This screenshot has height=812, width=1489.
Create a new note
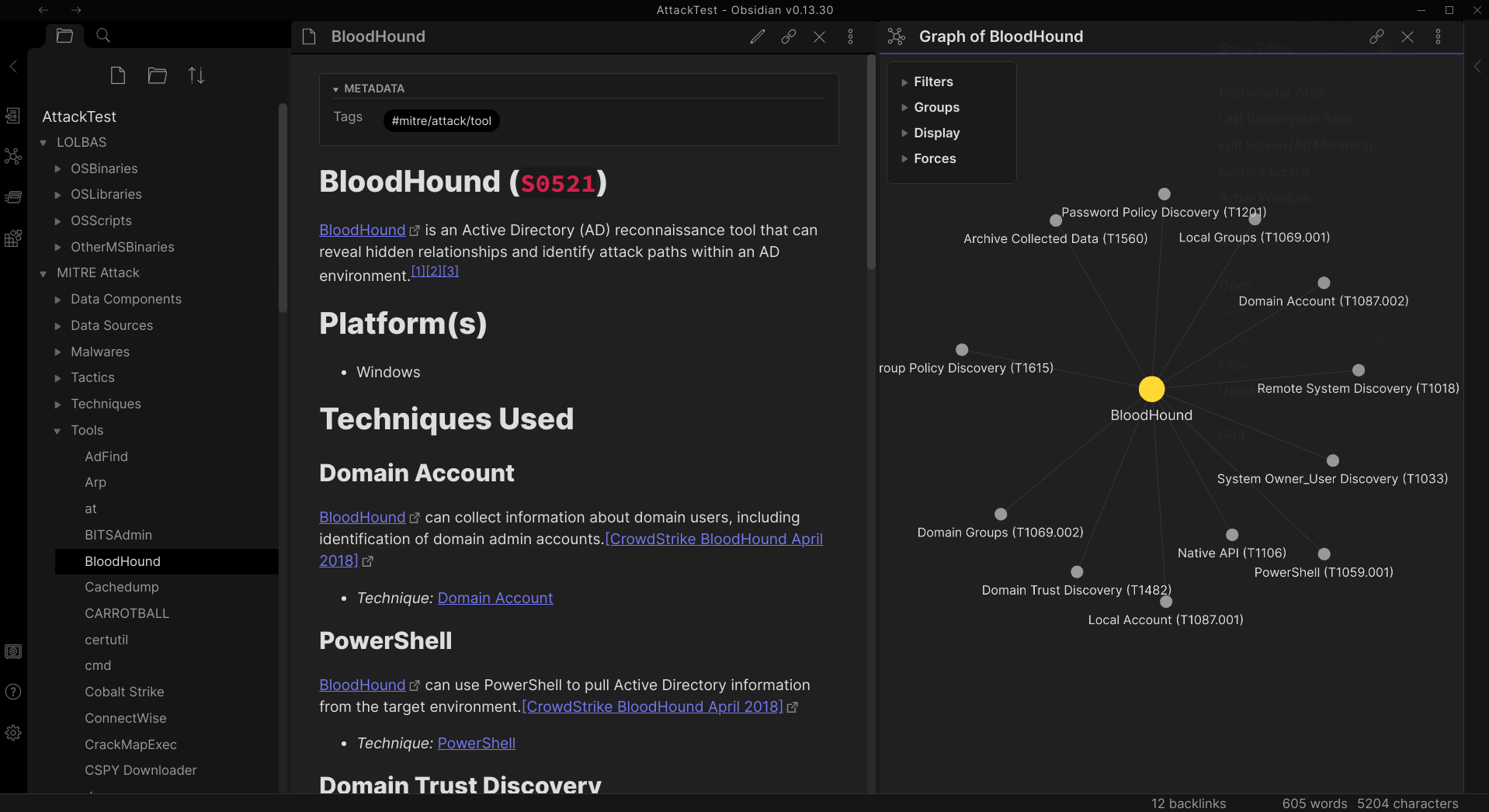pyautogui.click(x=118, y=75)
